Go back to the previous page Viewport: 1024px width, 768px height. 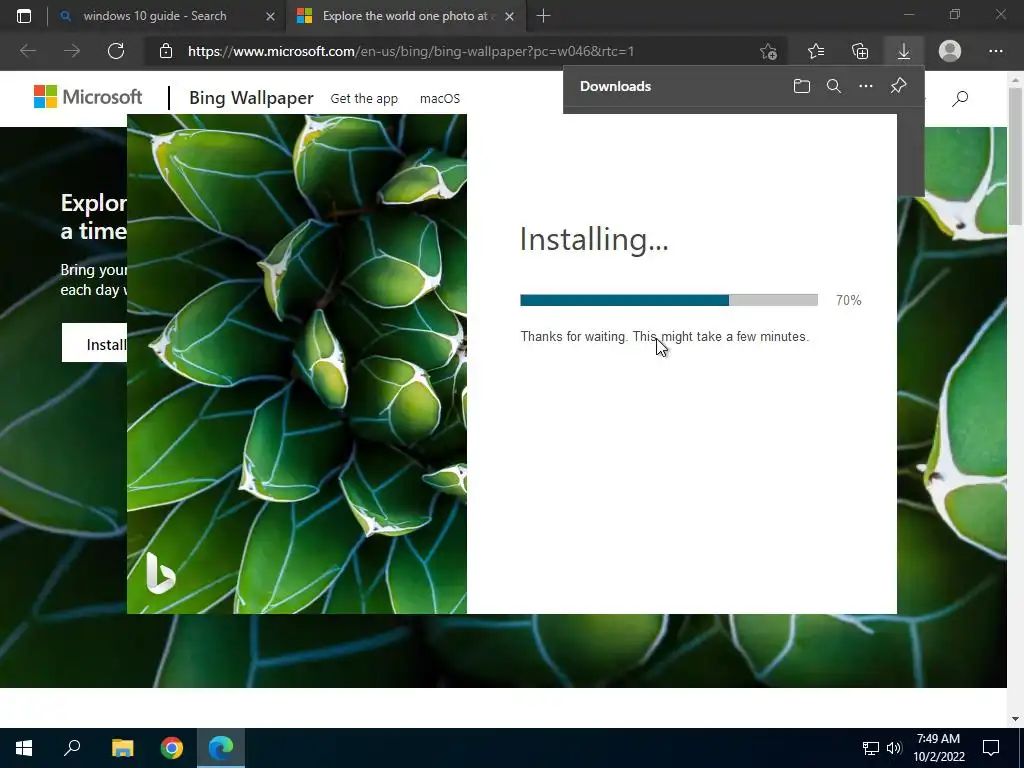tap(28, 51)
